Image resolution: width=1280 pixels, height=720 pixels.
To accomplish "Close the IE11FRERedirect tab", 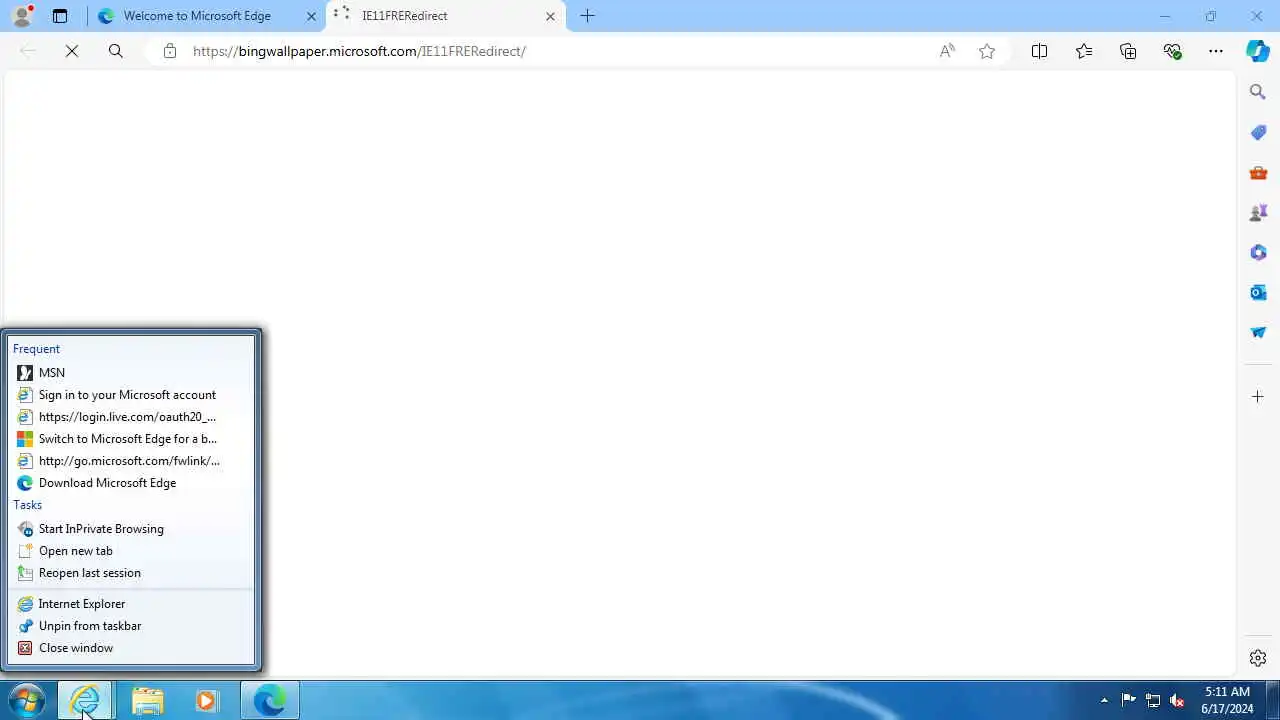I will tap(550, 16).
